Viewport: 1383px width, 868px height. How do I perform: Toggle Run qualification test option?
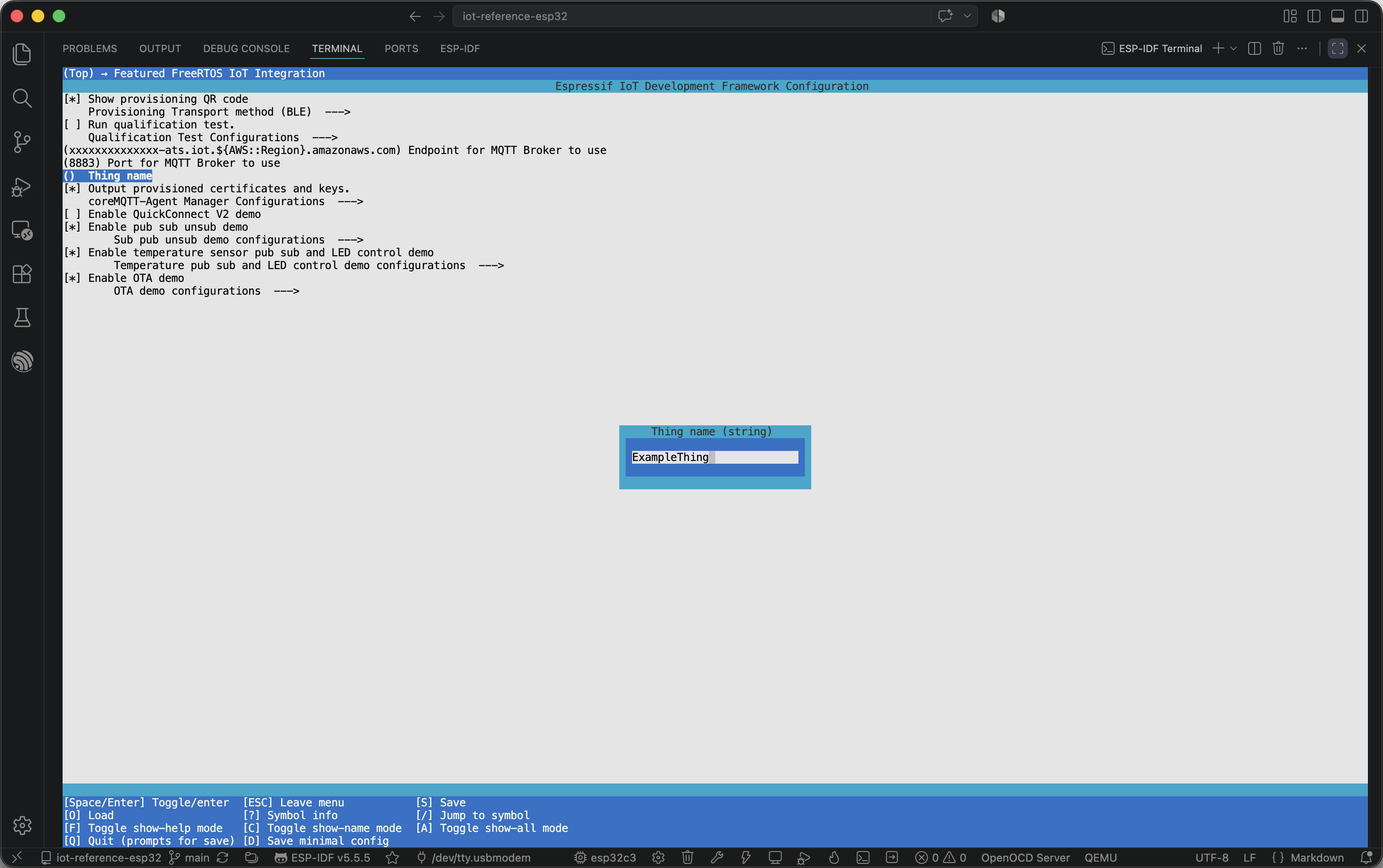coord(149,125)
